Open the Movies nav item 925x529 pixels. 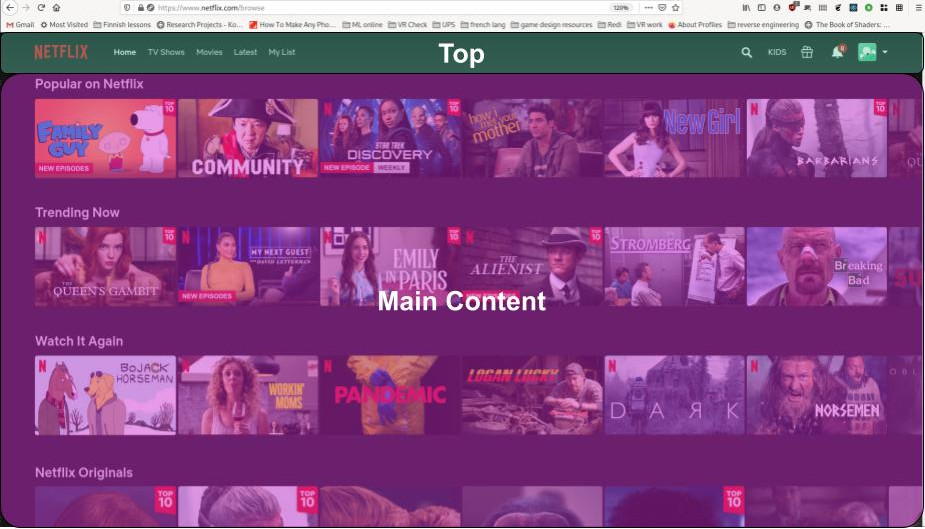[209, 52]
